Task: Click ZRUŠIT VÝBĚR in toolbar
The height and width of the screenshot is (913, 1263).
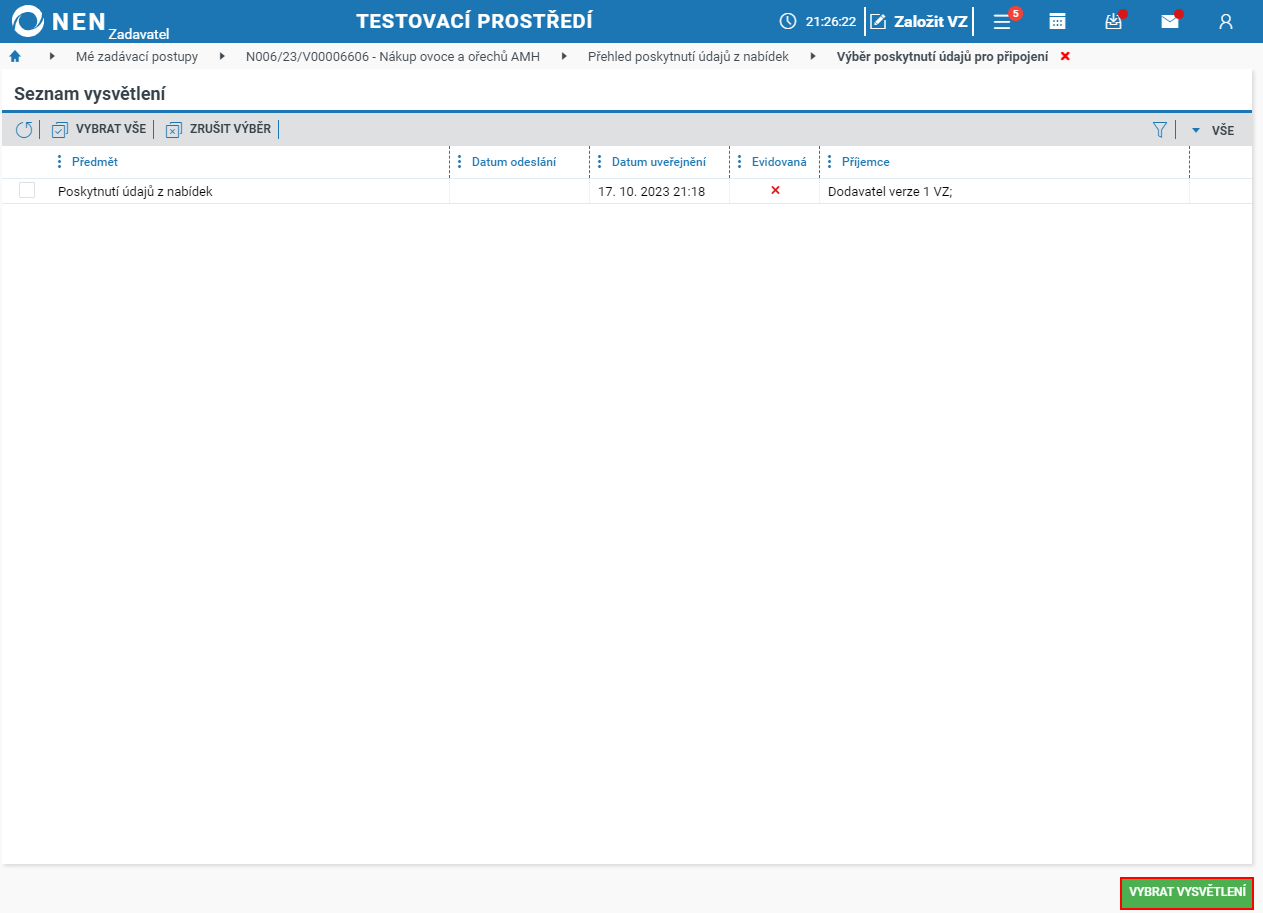Action: (218, 129)
